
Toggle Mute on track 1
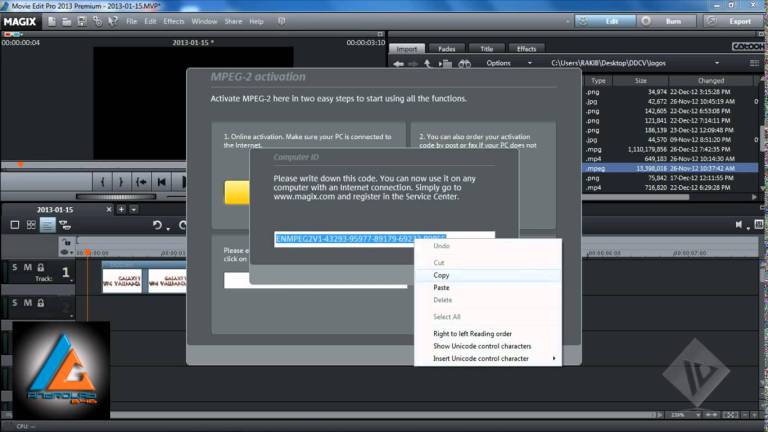[27, 267]
